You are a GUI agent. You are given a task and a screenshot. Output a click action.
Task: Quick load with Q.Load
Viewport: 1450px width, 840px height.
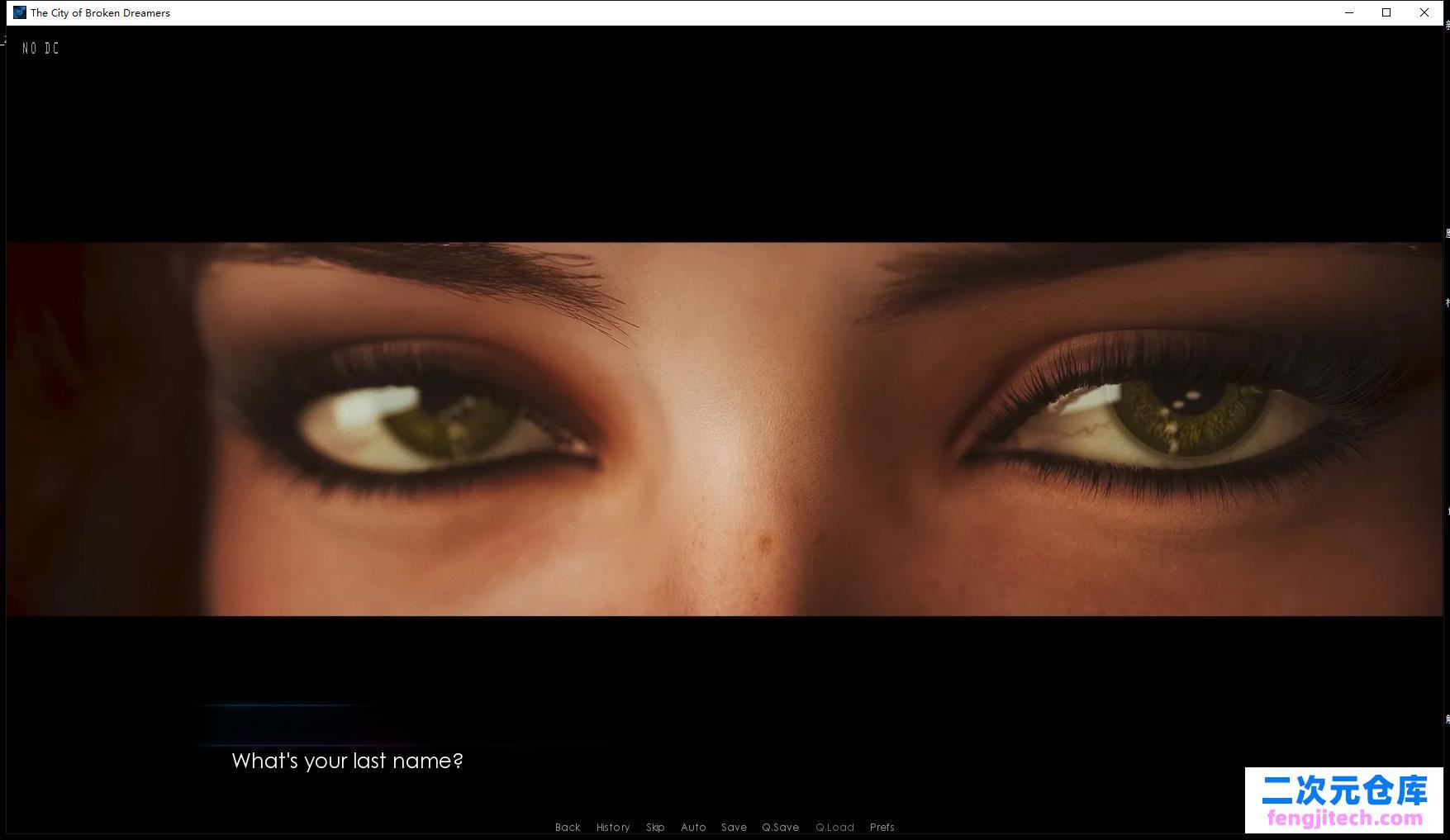pos(834,827)
